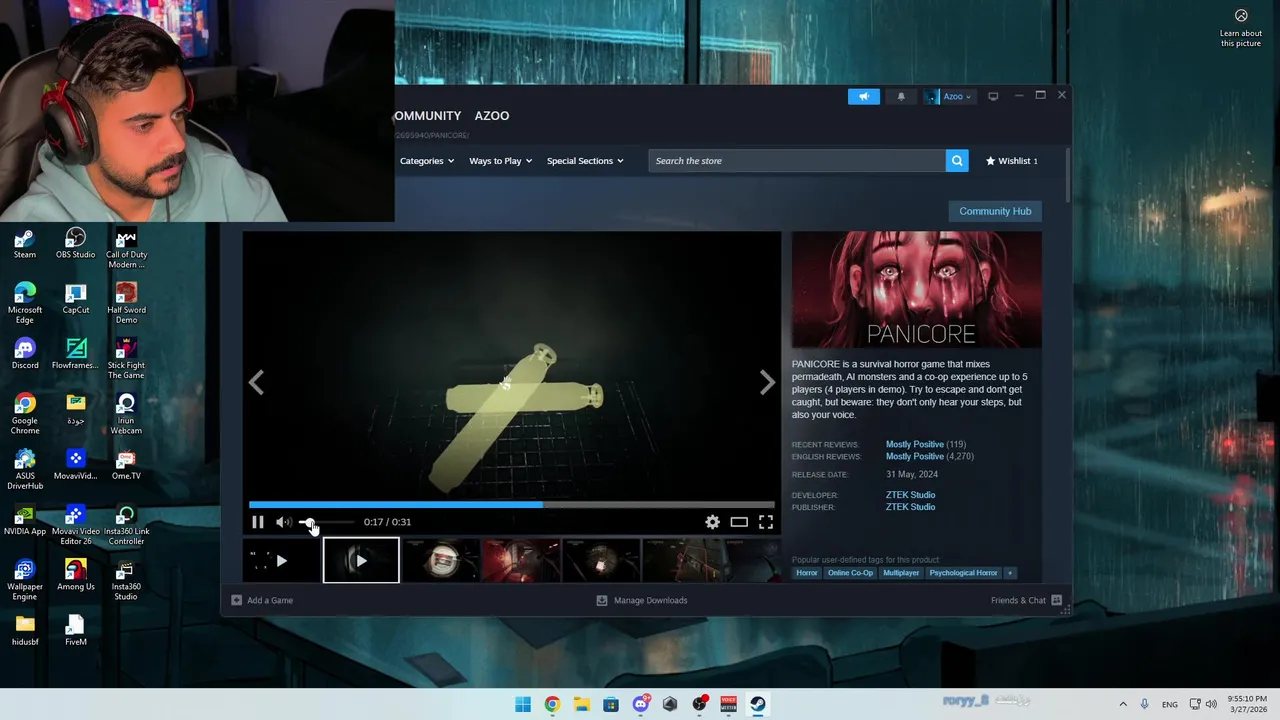This screenshot has width=1280, height=720.
Task: Open the Categories dropdown
Action: 427,161
